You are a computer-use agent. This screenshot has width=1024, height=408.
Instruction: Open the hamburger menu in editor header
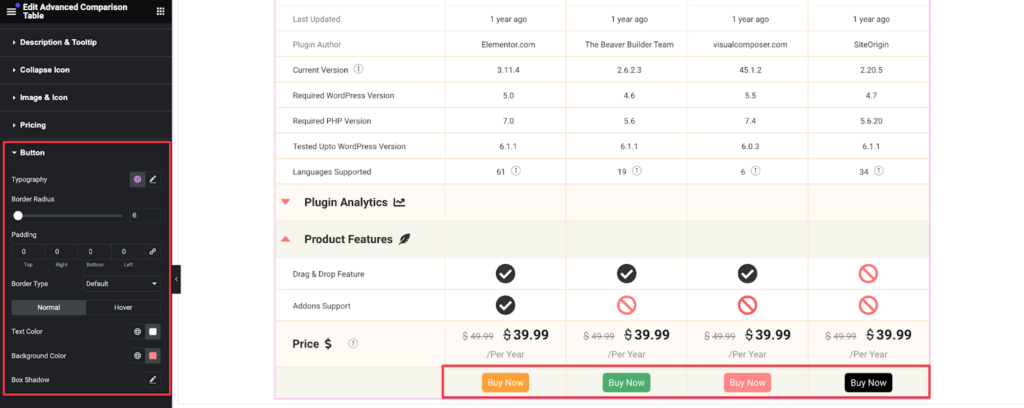pos(11,11)
